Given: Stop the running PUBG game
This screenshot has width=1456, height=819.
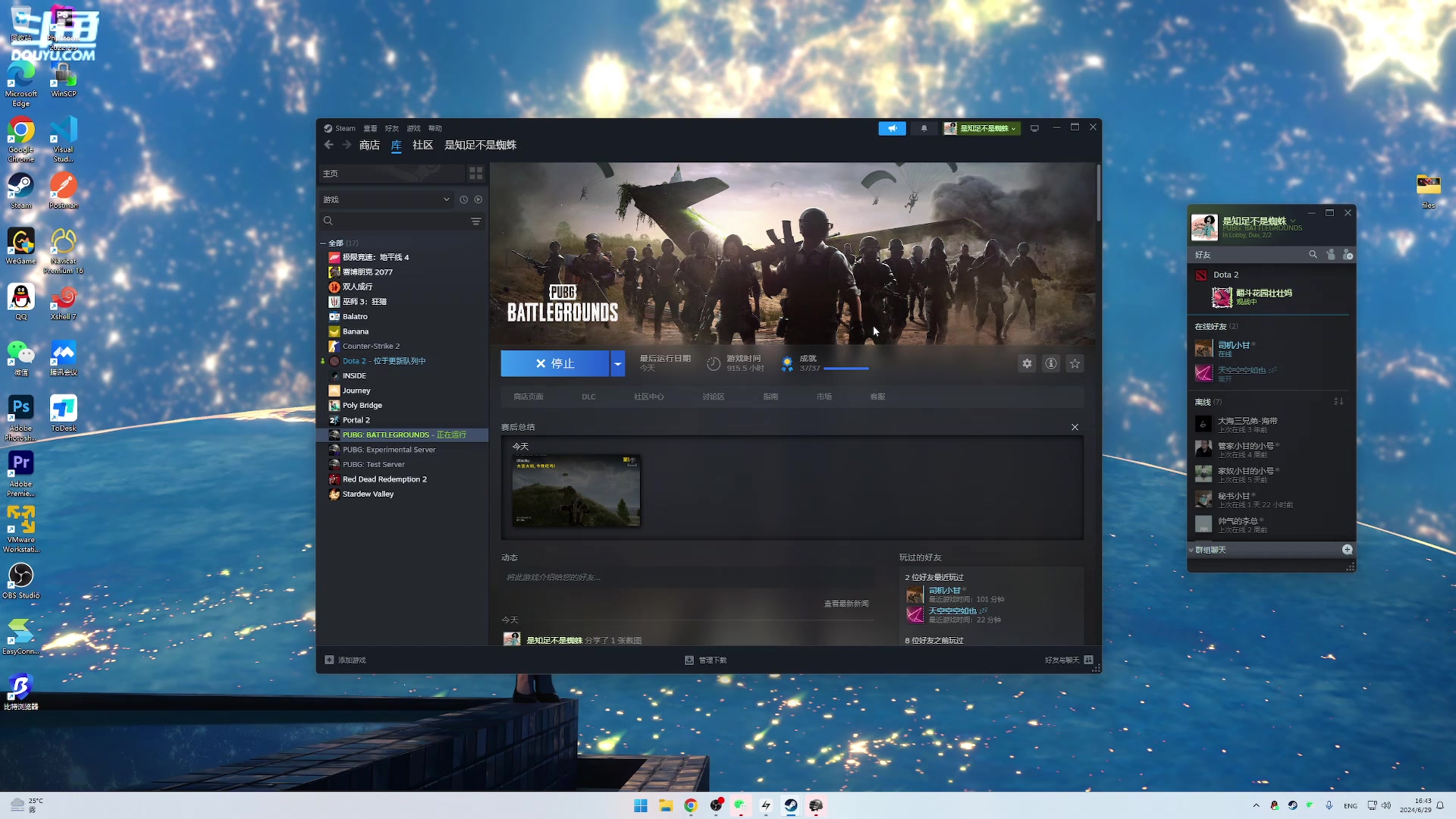Looking at the screenshot, I should pyautogui.click(x=554, y=364).
